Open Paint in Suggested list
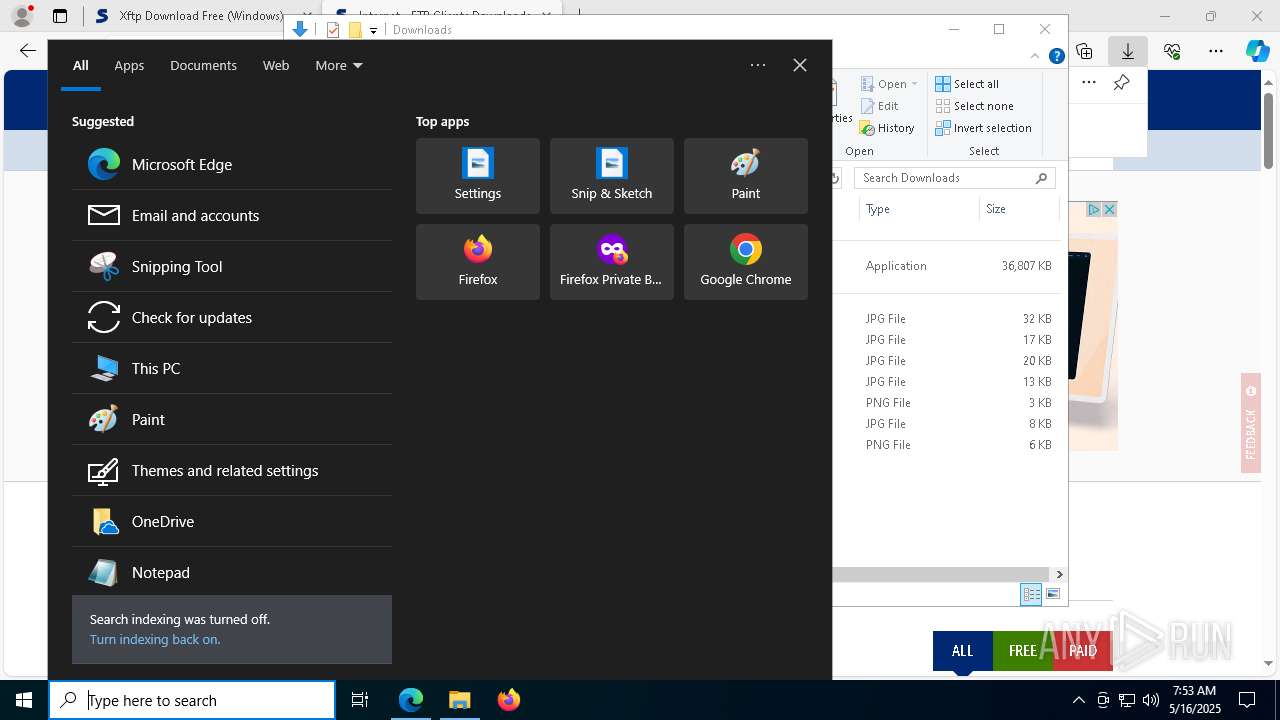Viewport: 1280px width, 720px height. coord(232,419)
